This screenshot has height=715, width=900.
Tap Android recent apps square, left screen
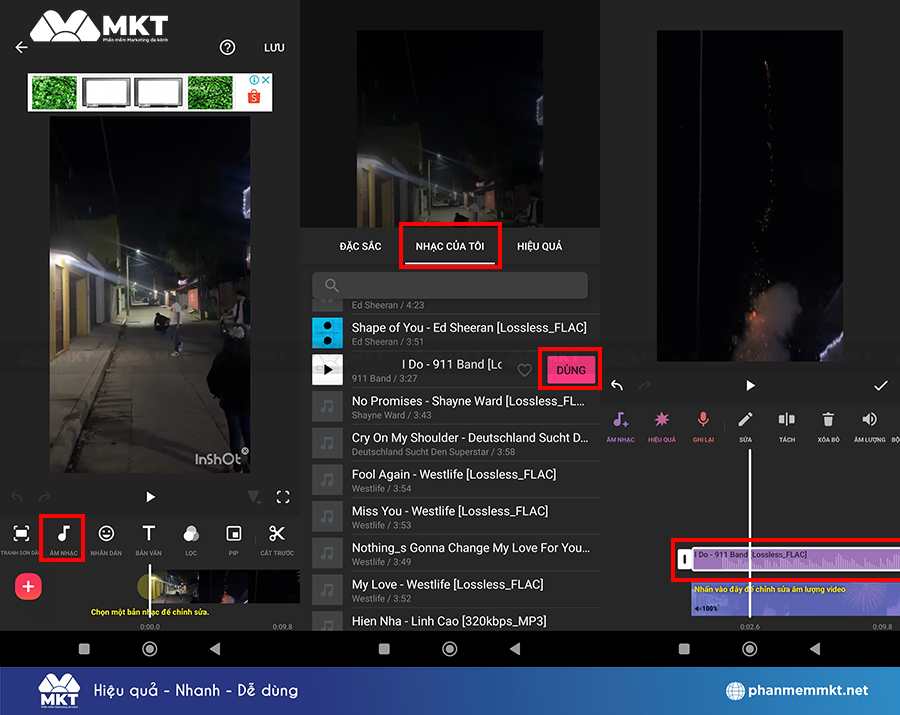[84, 649]
